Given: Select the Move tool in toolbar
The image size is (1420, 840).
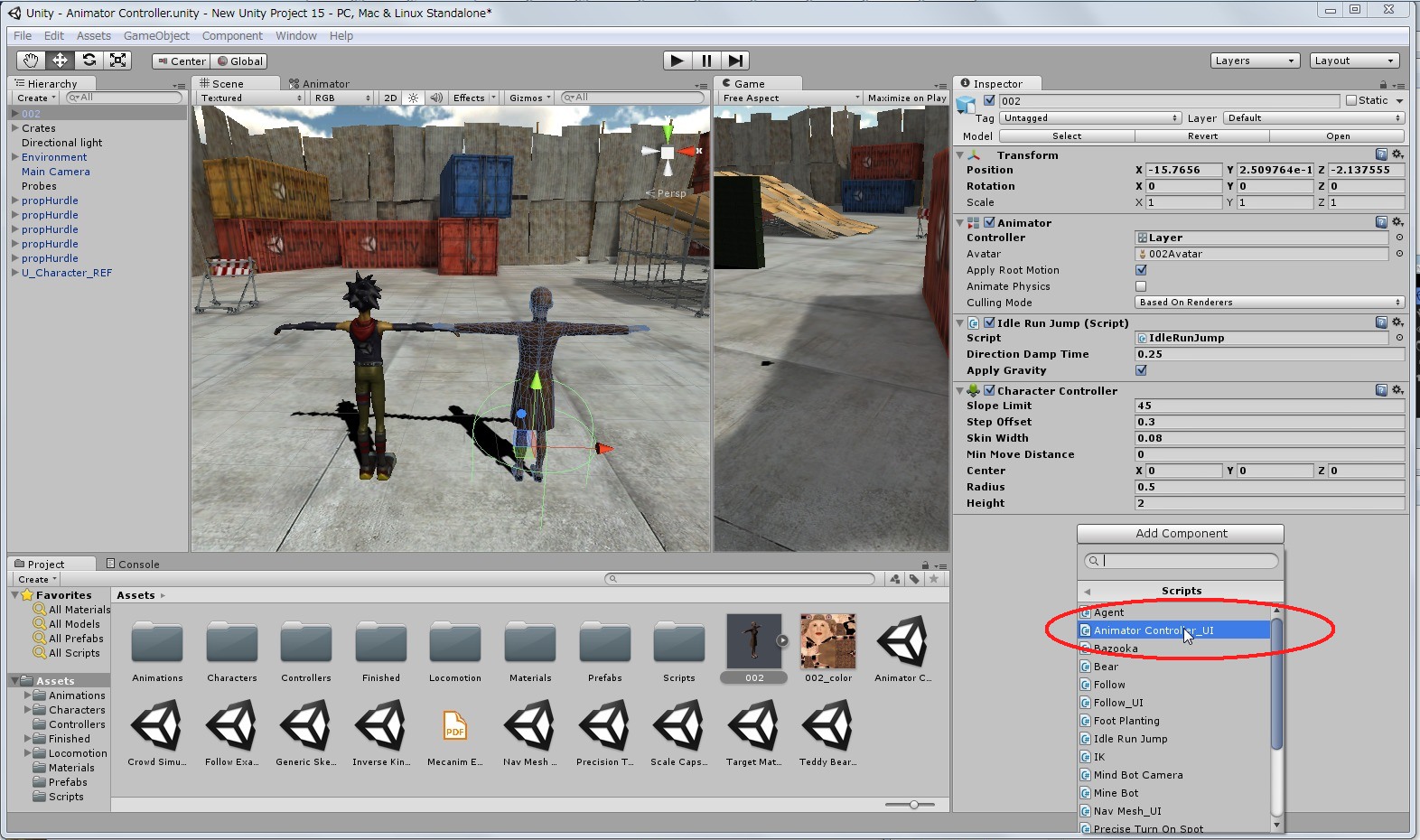Looking at the screenshot, I should click(60, 61).
